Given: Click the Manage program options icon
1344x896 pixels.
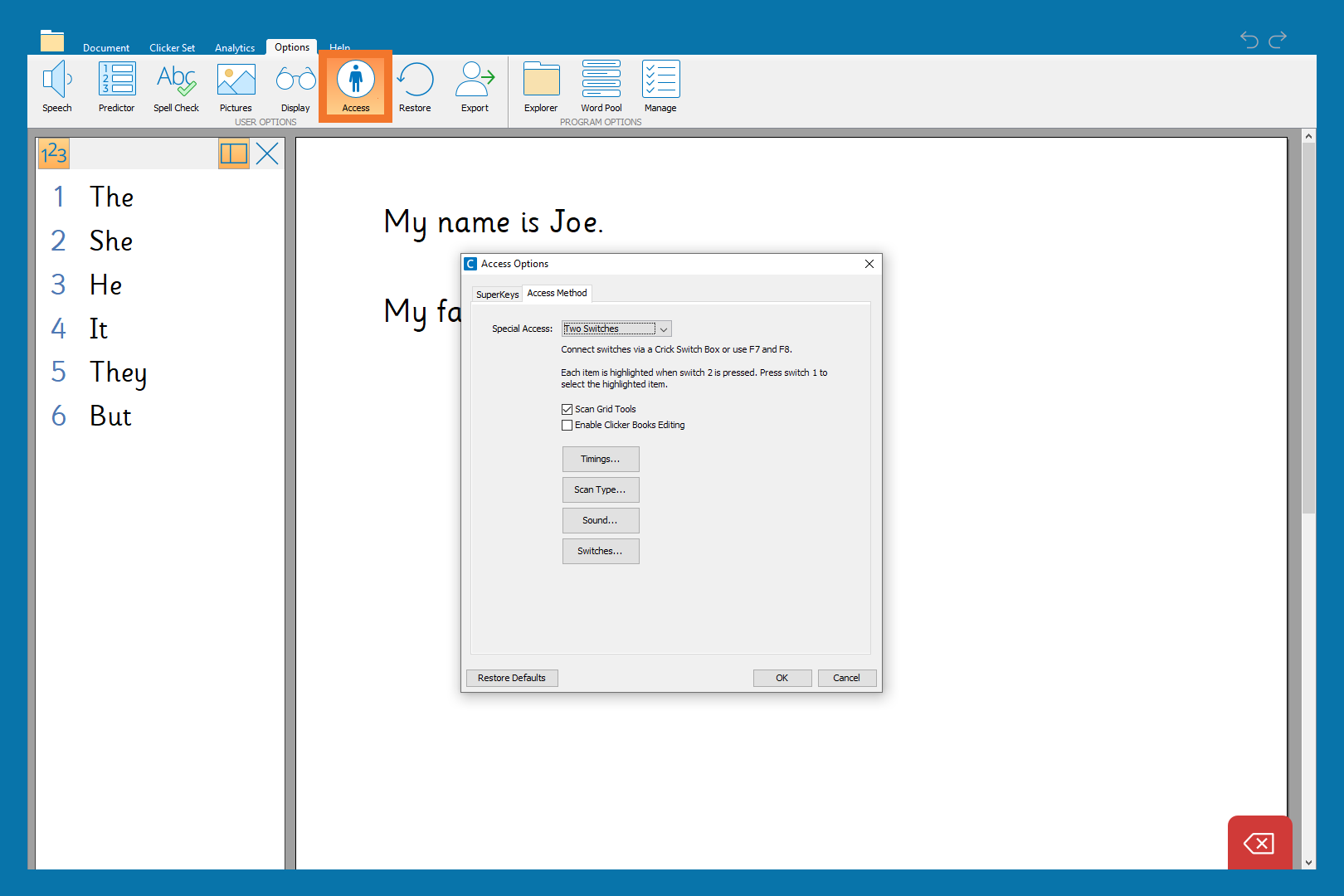Looking at the screenshot, I should click(660, 86).
